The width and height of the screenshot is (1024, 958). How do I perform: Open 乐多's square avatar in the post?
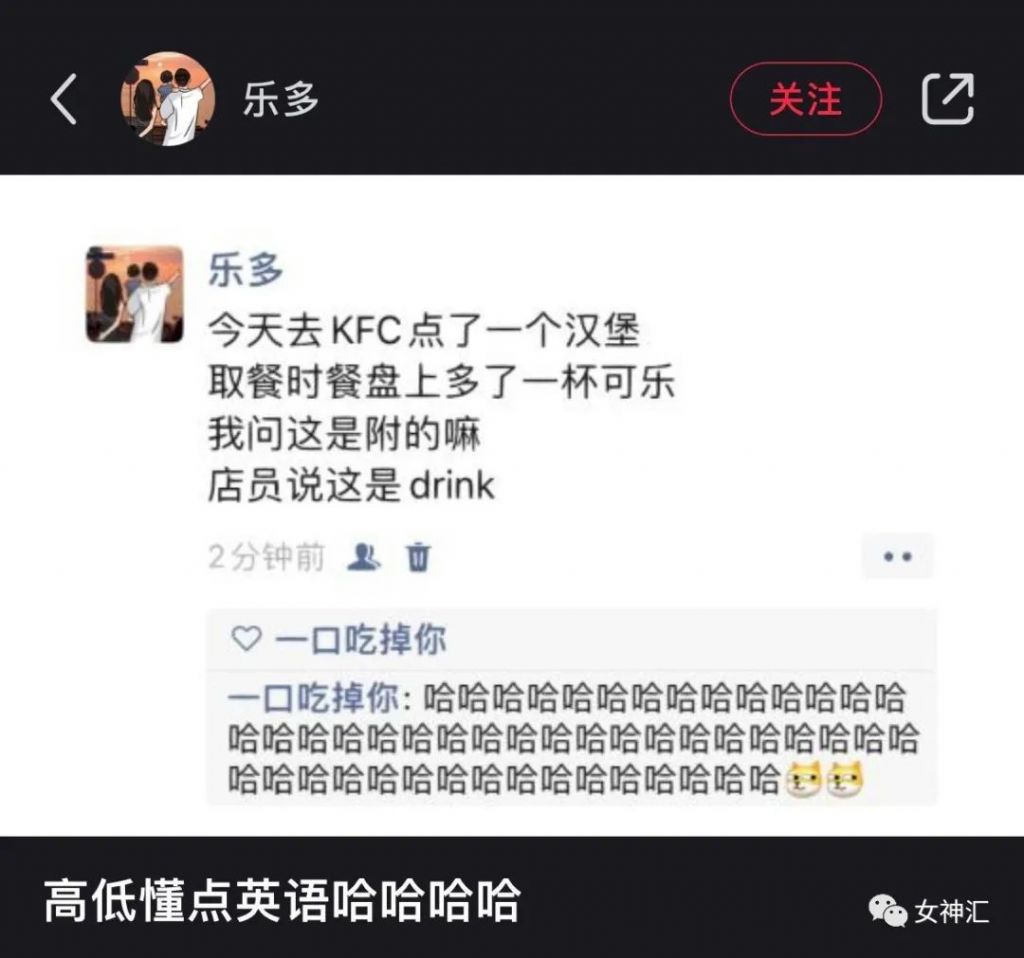tap(135, 295)
